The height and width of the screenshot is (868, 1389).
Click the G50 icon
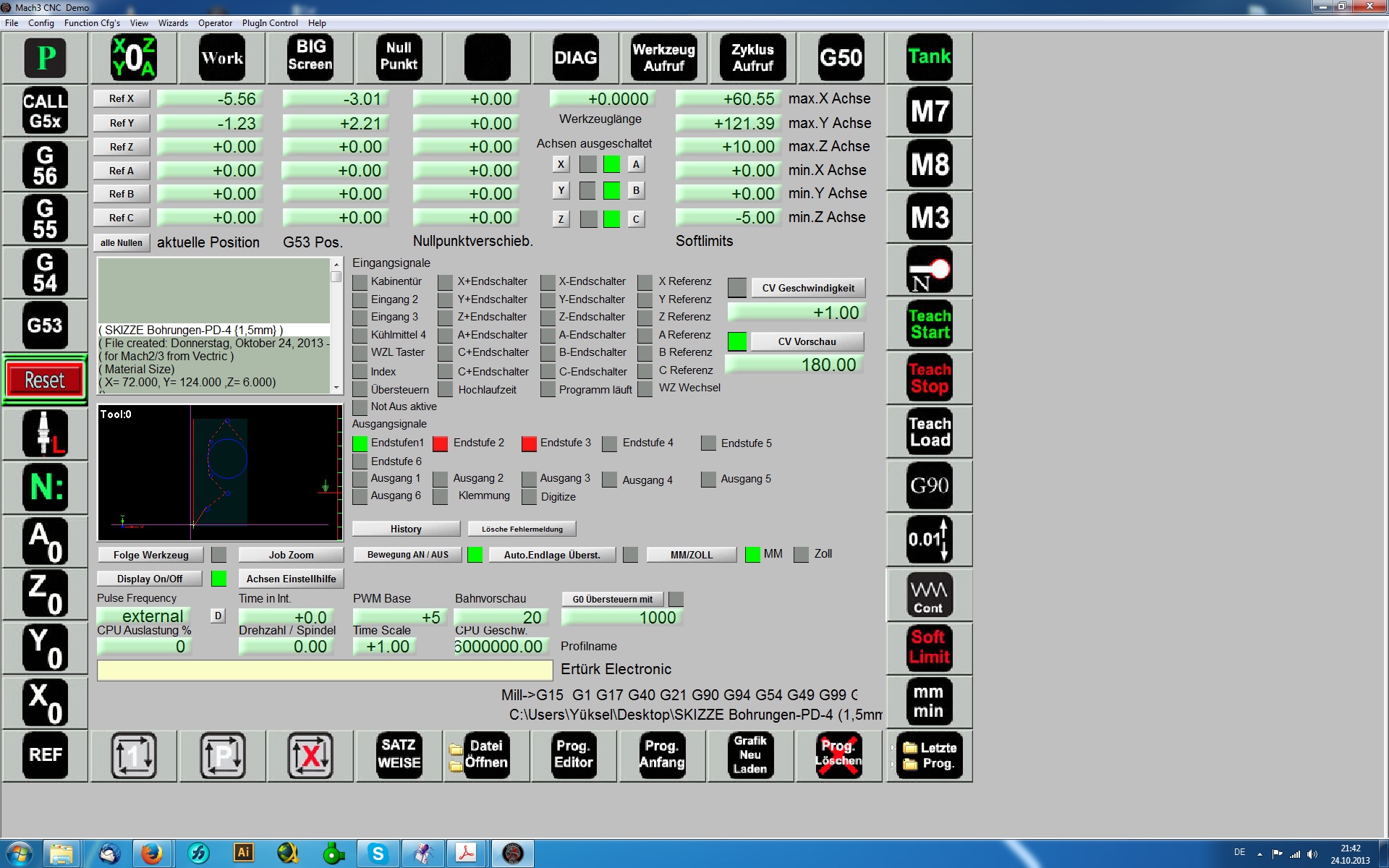coord(841,57)
